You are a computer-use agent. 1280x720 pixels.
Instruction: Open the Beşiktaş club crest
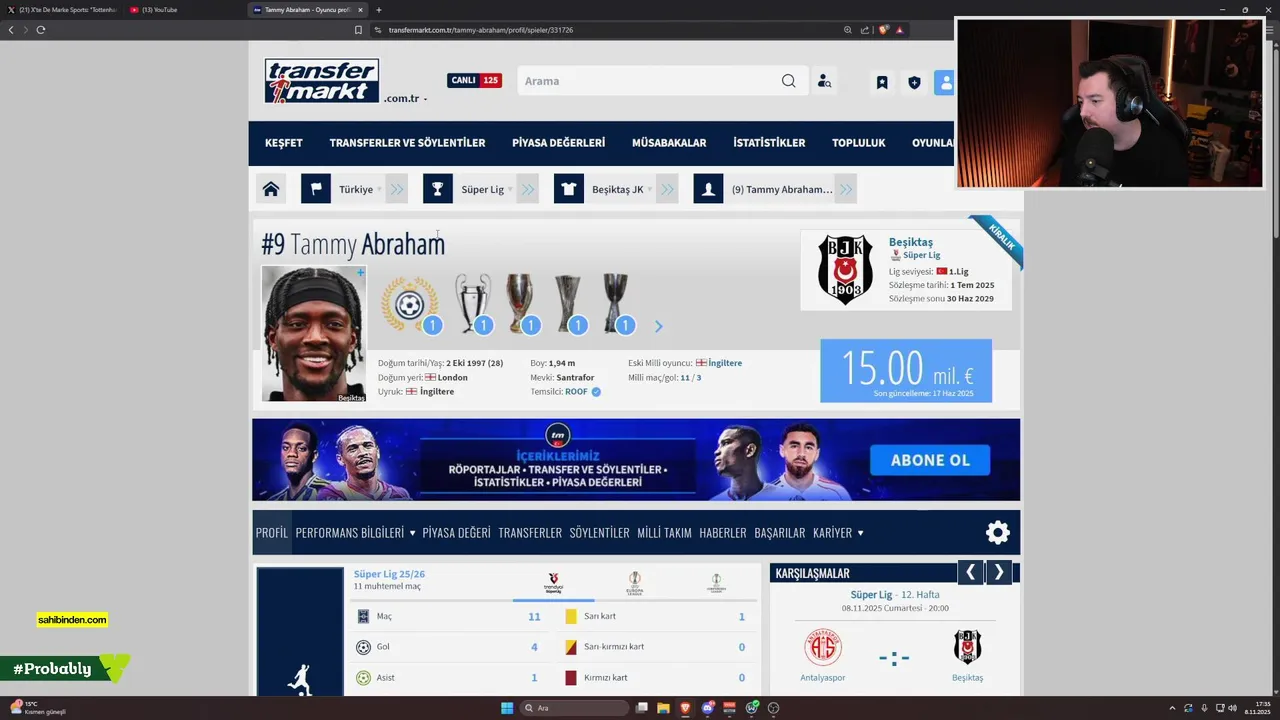click(845, 270)
